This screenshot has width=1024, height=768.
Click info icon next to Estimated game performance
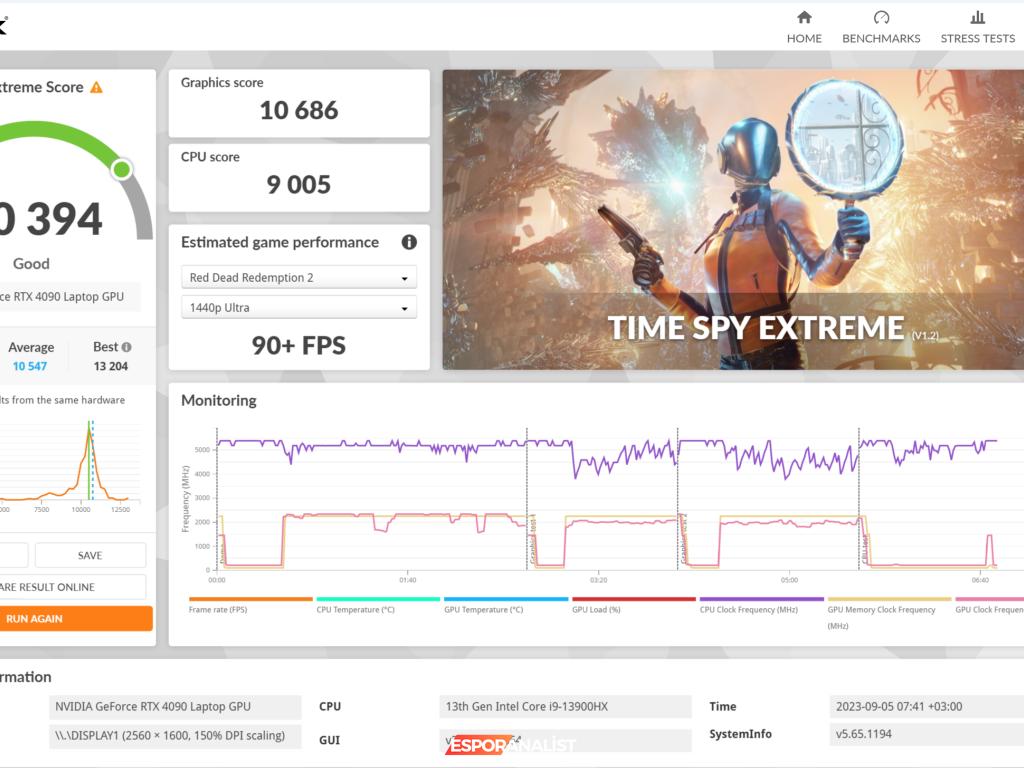tap(408, 242)
